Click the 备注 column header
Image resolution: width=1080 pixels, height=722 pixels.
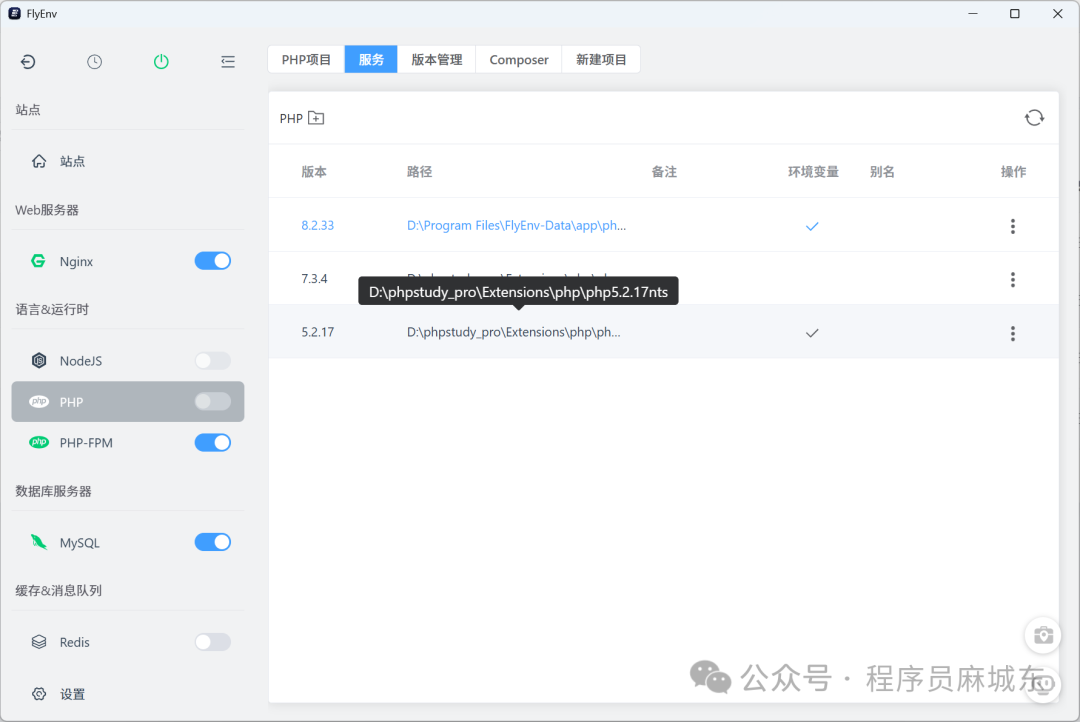(x=664, y=172)
